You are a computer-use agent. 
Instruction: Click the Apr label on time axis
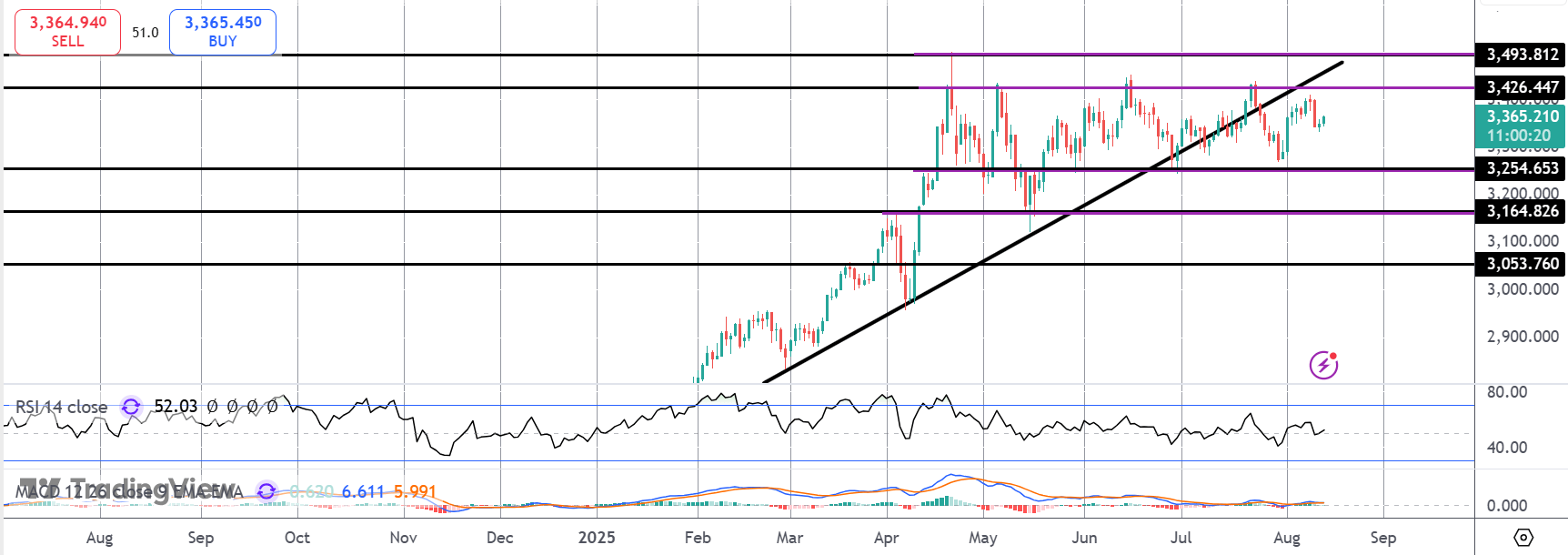coord(887,538)
